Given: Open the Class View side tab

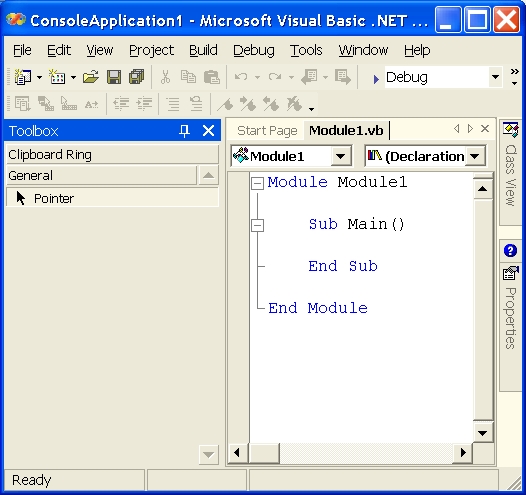Looking at the screenshot, I should [x=510, y=173].
